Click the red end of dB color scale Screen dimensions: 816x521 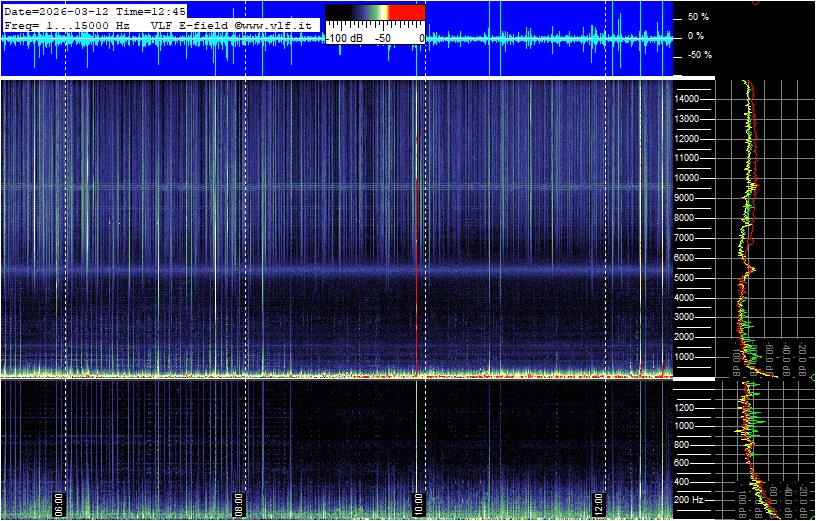click(406, 13)
